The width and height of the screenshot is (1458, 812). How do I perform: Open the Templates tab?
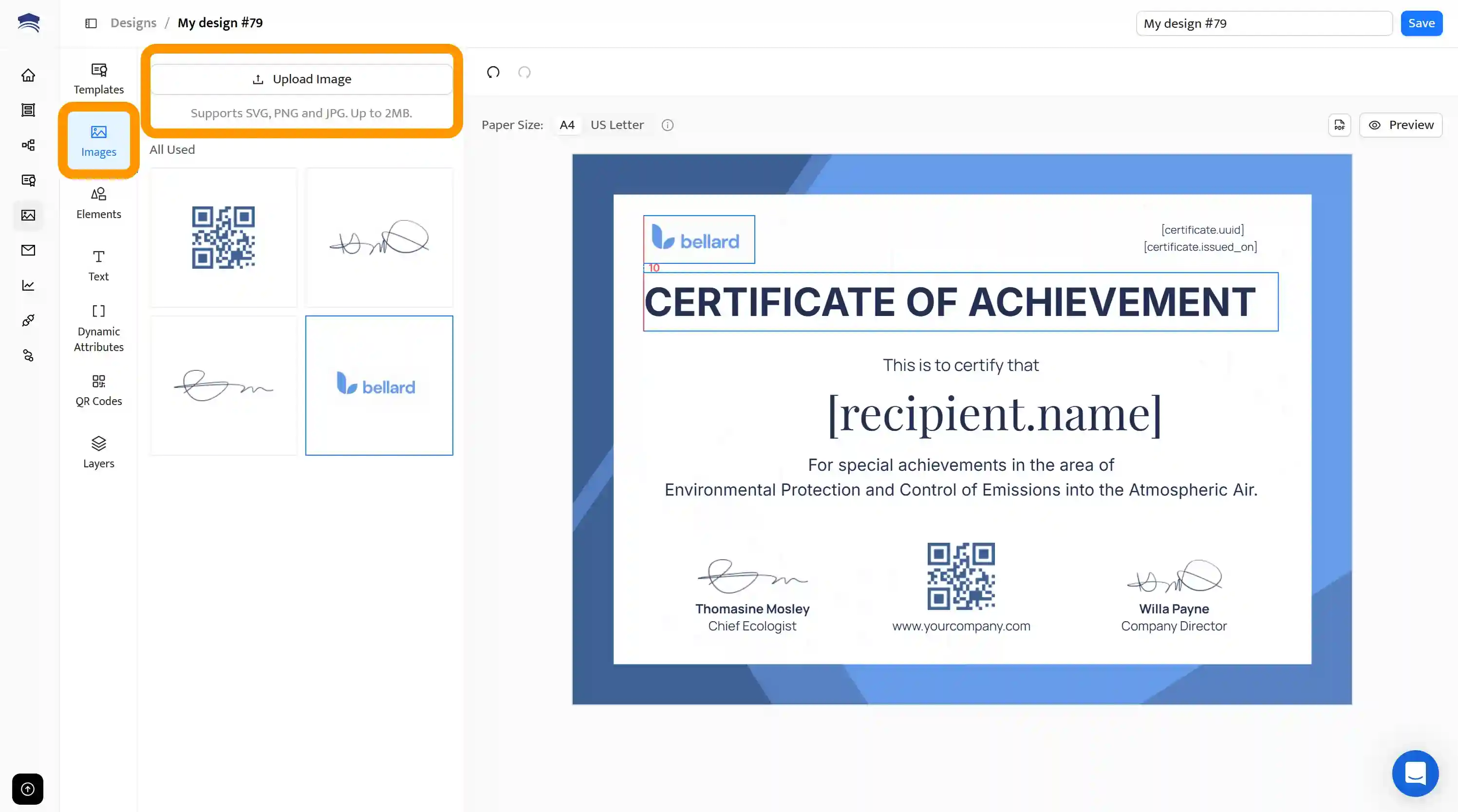[x=98, y=79]
